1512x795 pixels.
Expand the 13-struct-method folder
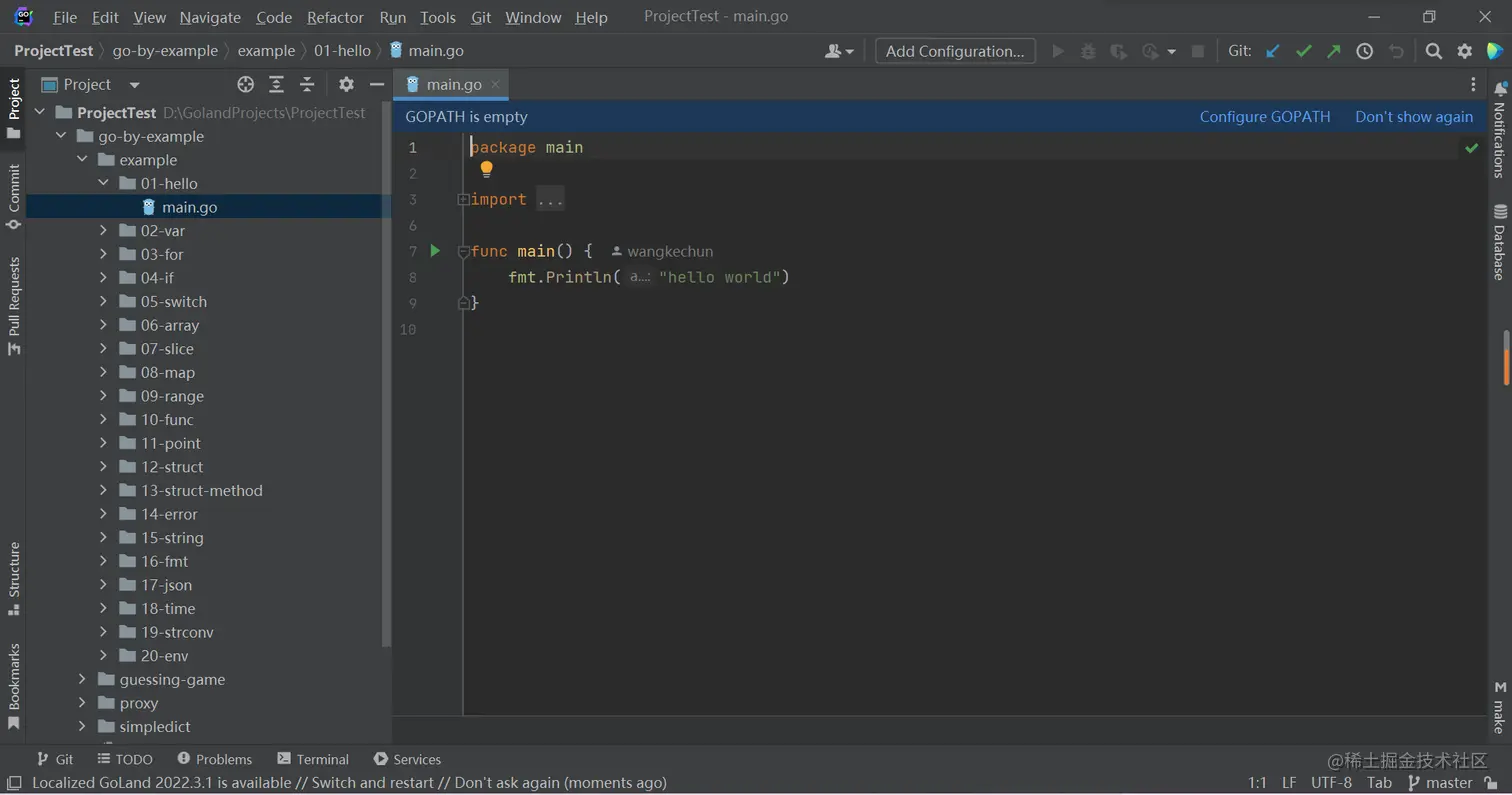tap(103, 491)
